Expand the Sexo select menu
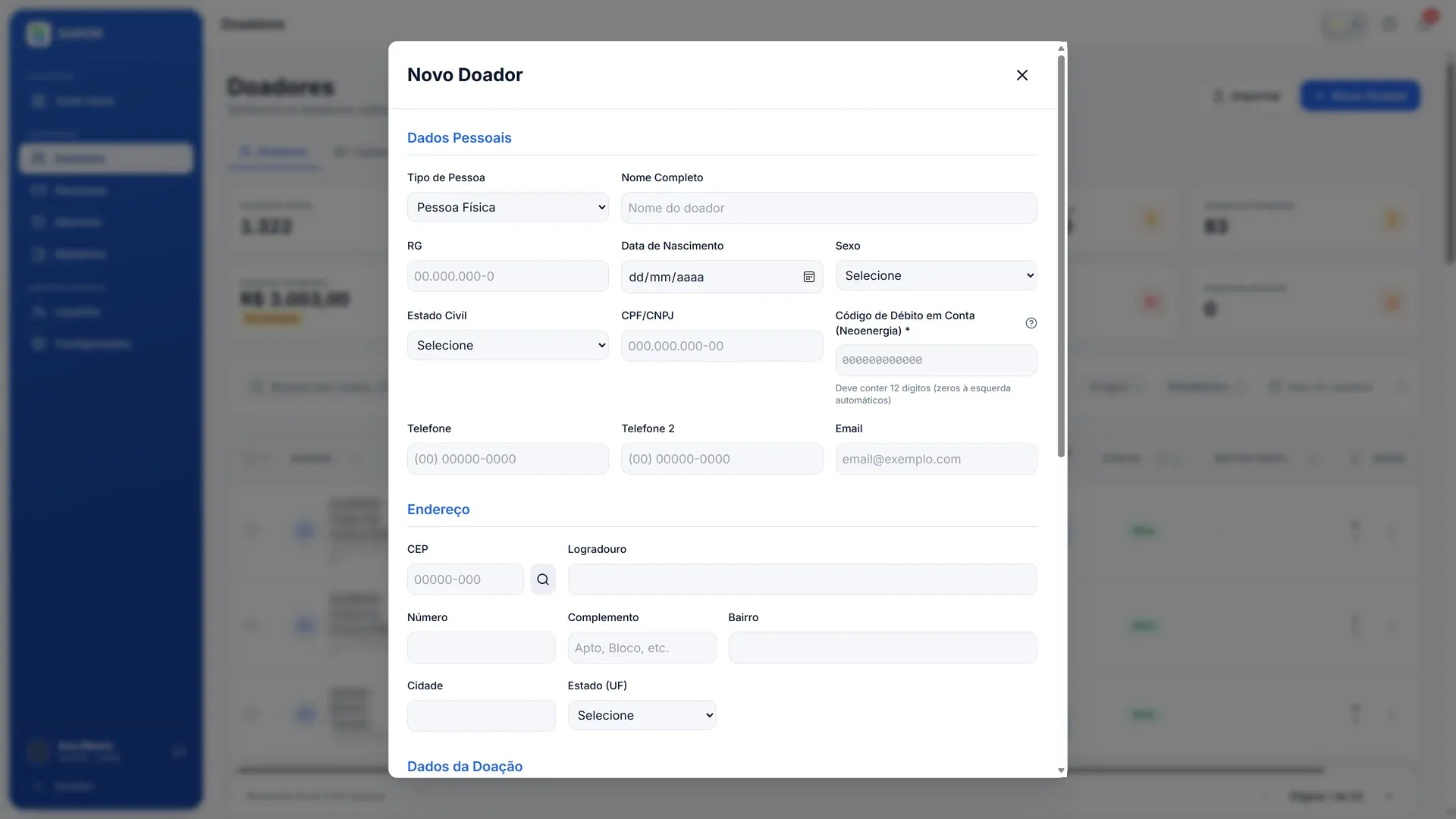 pyautogui.click(x=936, y=275)
